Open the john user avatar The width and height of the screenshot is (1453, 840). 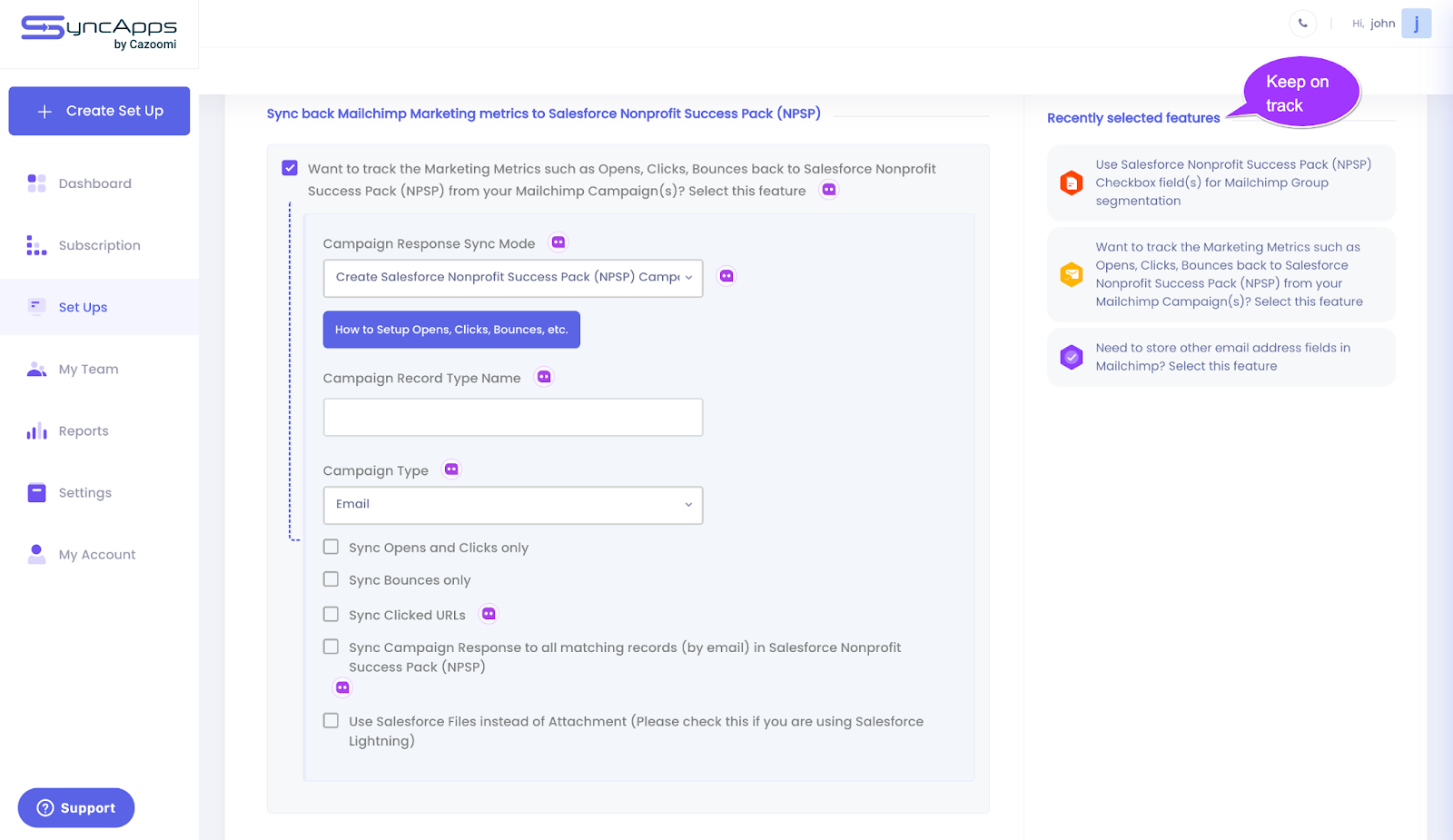click(x=1416, y=24)
